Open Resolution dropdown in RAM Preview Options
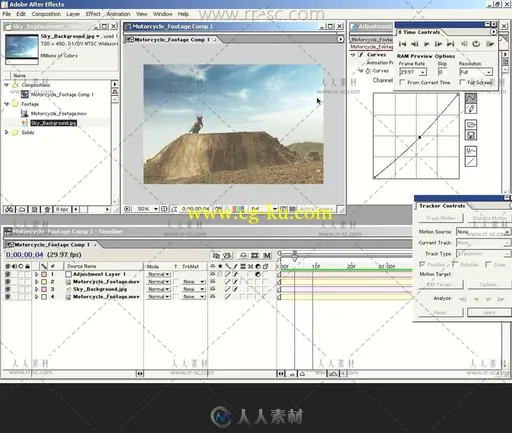 click(476, 72)
